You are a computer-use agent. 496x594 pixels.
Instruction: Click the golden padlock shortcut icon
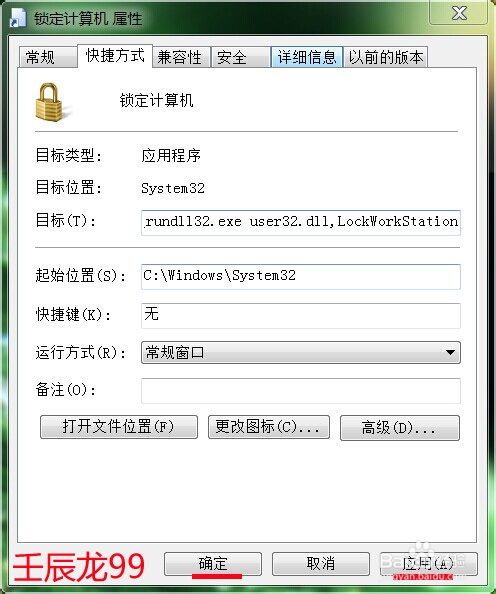(x=50, y=103)
